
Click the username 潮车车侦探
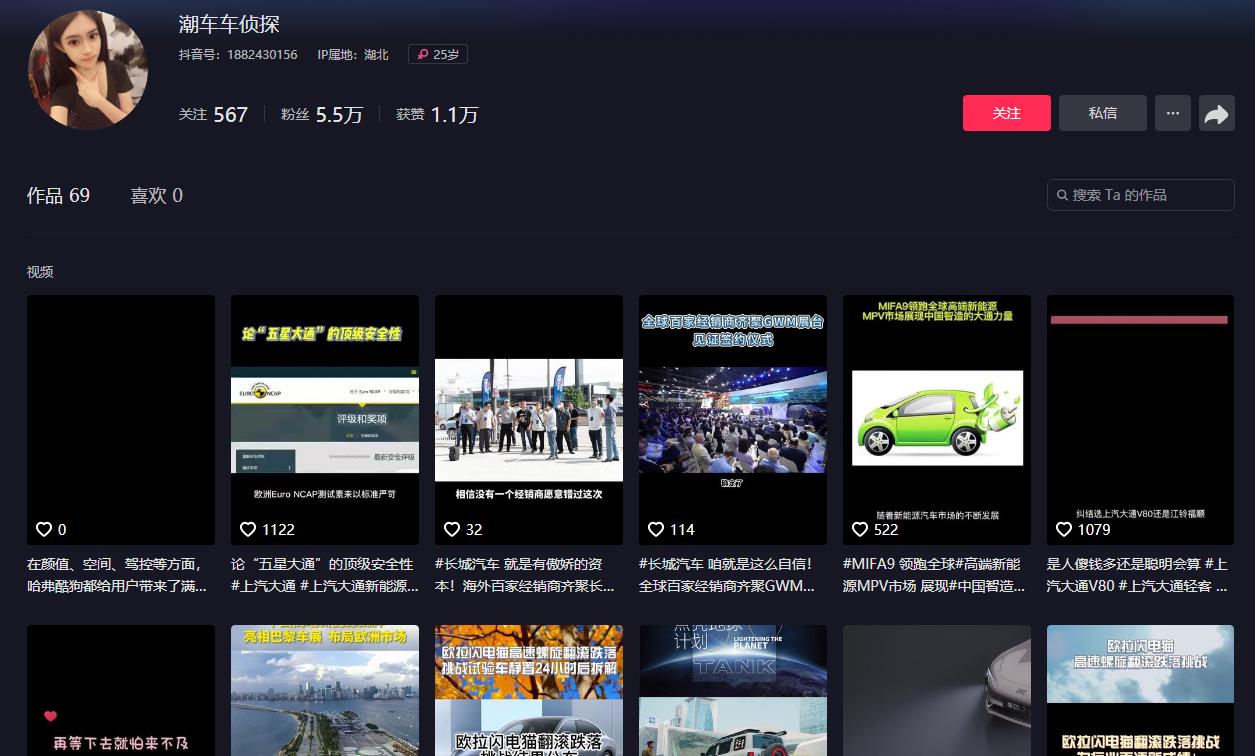229,24
